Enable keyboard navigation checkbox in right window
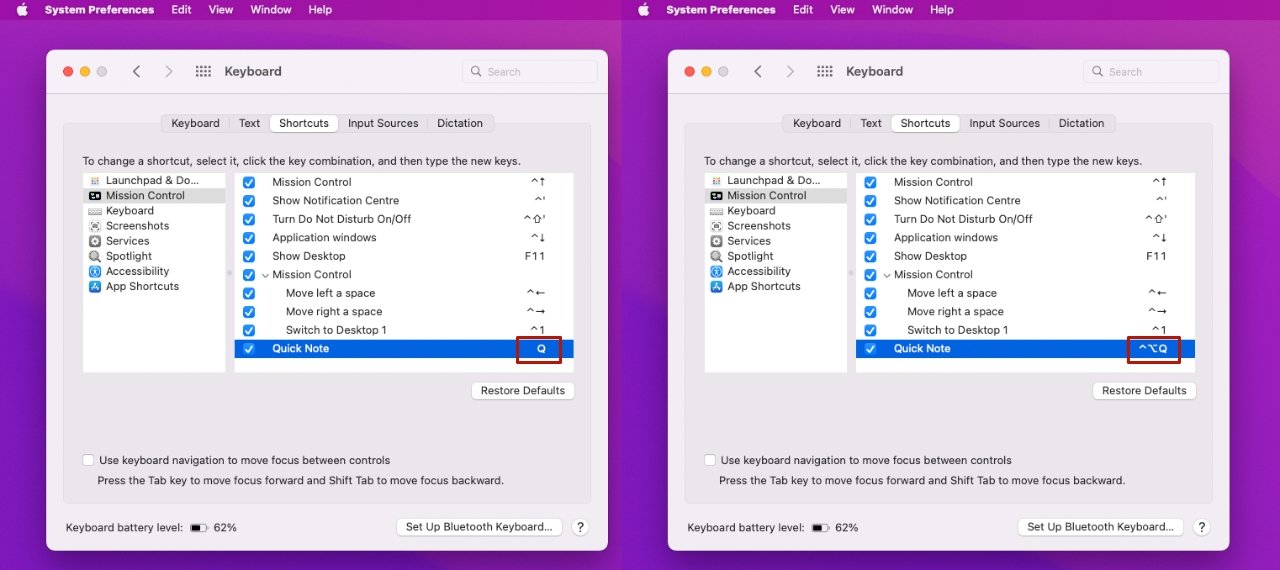 coord(710,460)
